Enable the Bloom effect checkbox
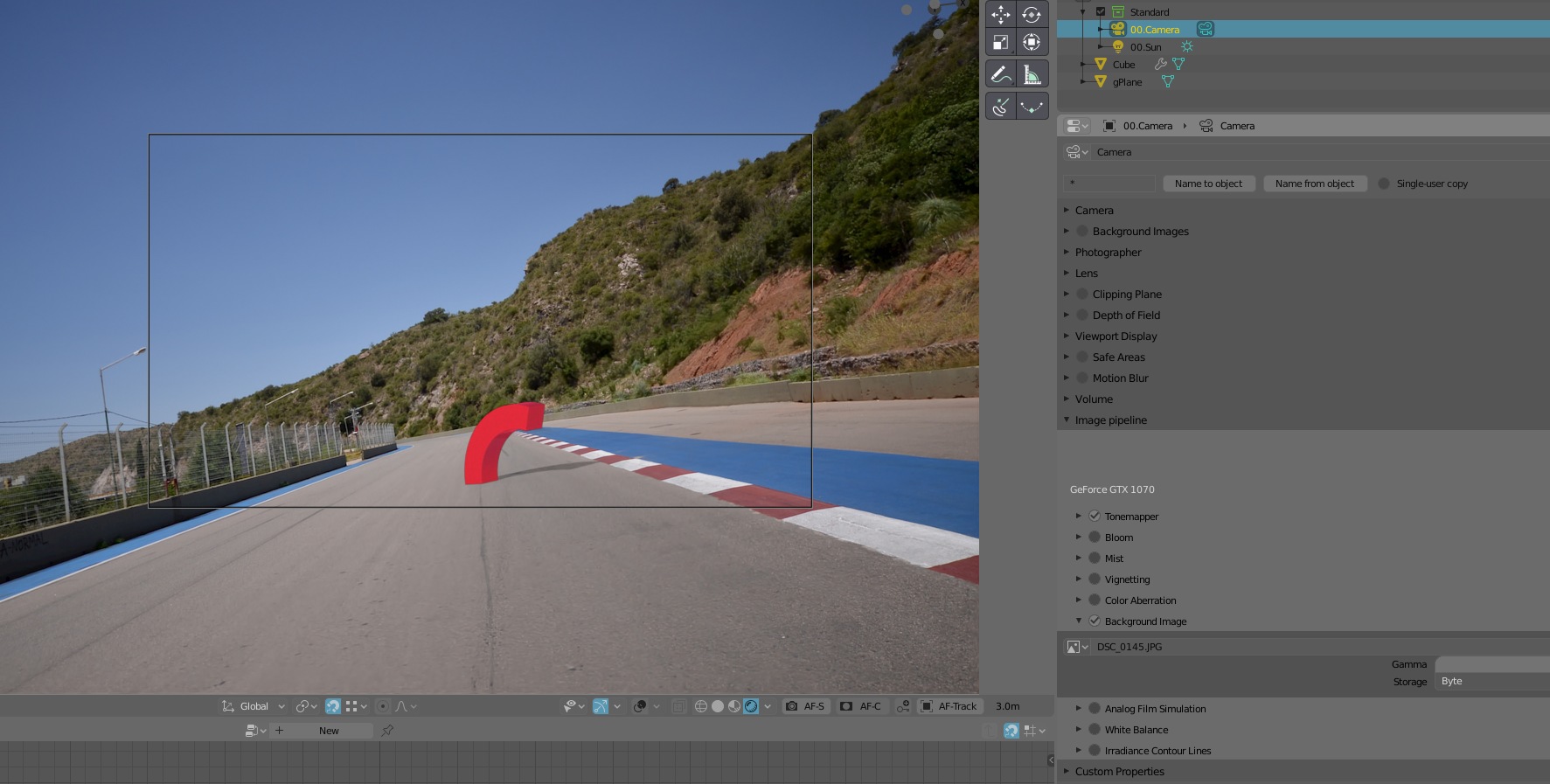 [1095, 537]
